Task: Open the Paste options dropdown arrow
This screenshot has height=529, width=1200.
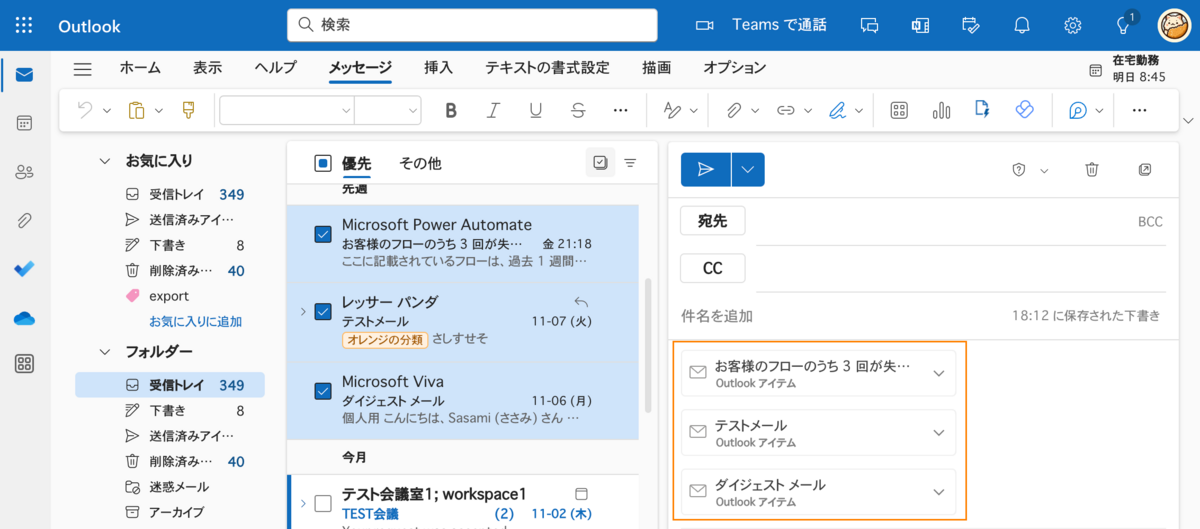Action: coord(158,111)
